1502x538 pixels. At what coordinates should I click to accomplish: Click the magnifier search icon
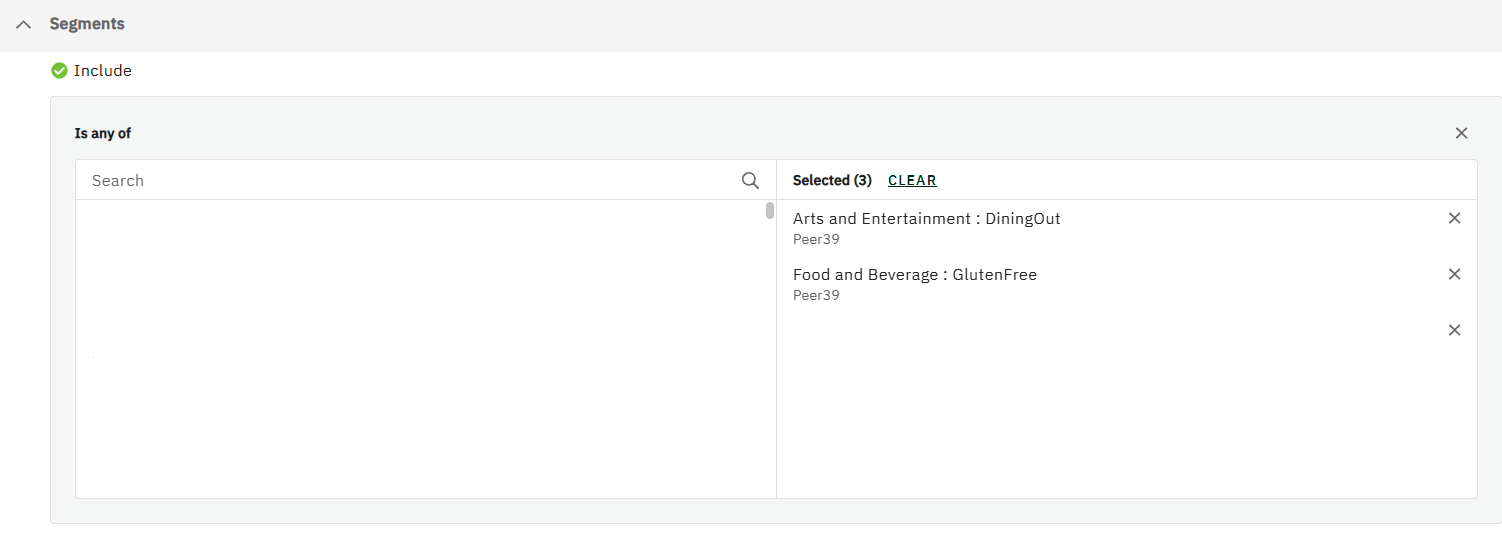(x=750, y=181)
